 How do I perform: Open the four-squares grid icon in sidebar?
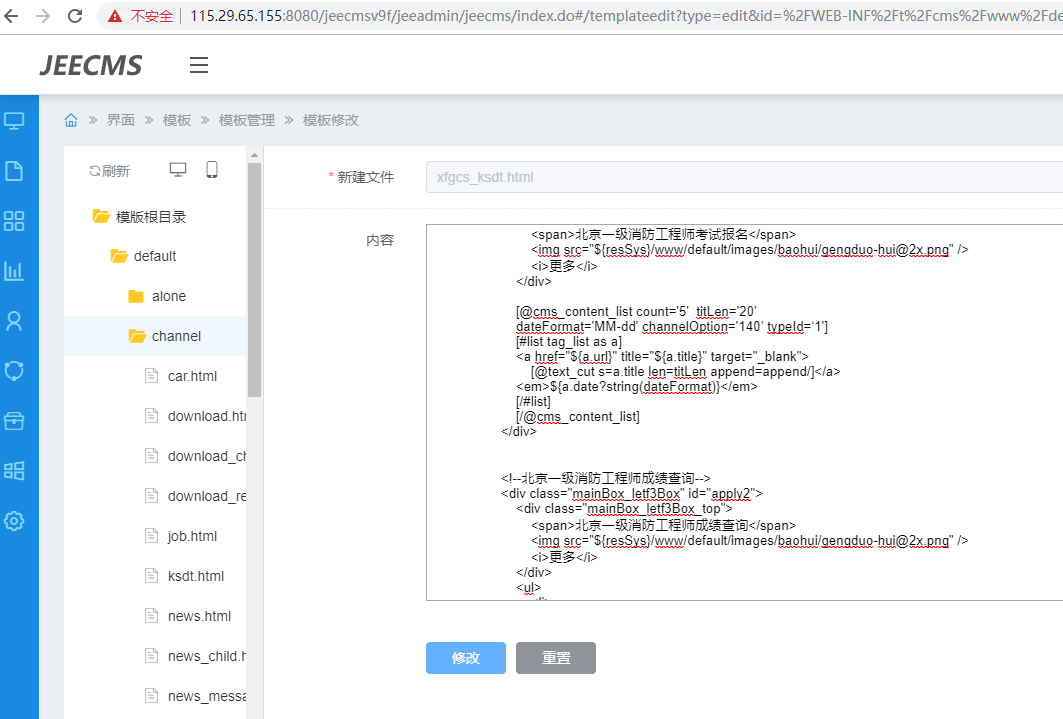coord(14,221)
